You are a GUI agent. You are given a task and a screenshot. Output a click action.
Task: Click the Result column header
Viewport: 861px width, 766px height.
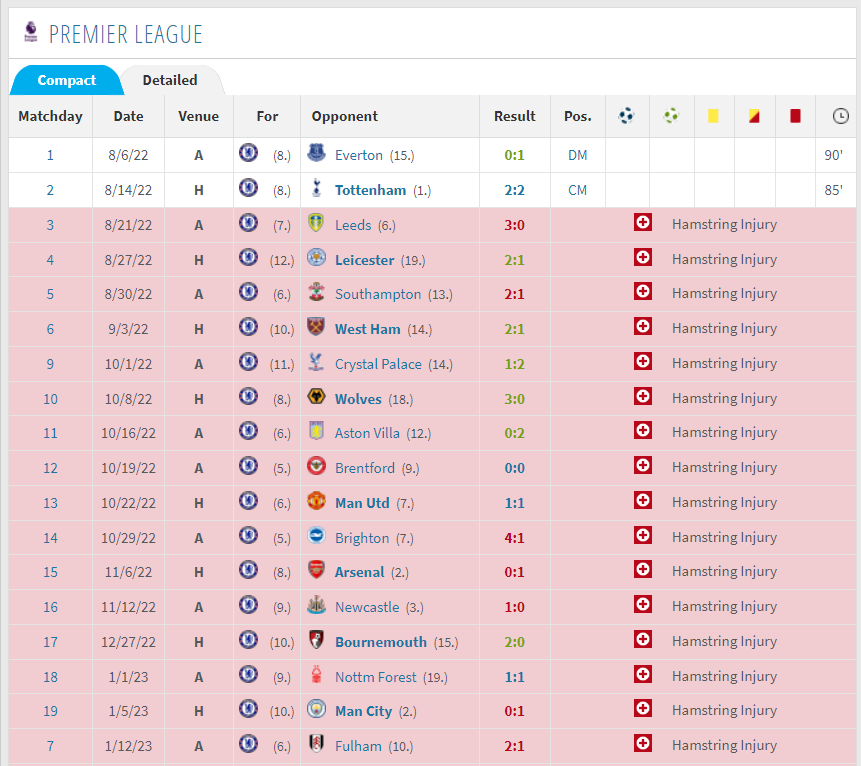click(515, 116)
